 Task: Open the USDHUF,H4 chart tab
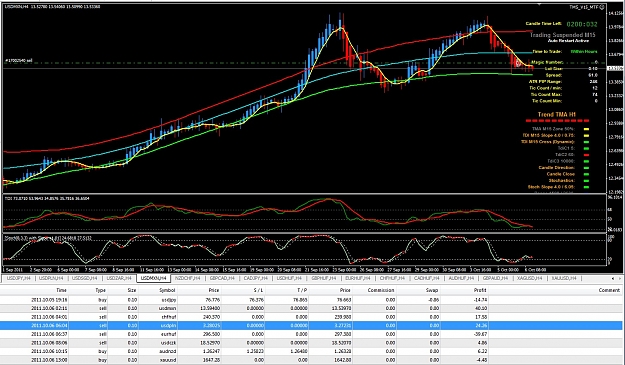click(290, 278)
